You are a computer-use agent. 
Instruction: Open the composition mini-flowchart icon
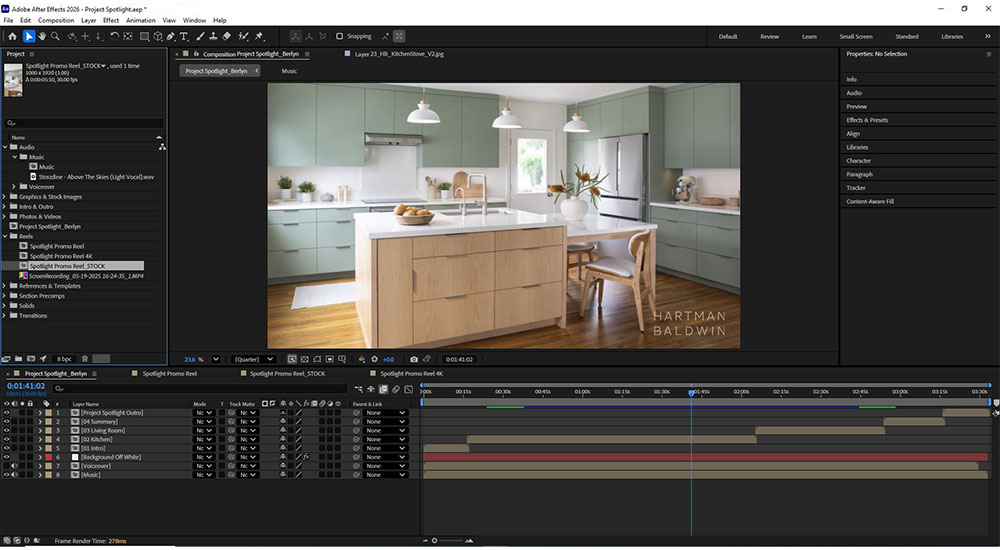click(x=358, y=389)
